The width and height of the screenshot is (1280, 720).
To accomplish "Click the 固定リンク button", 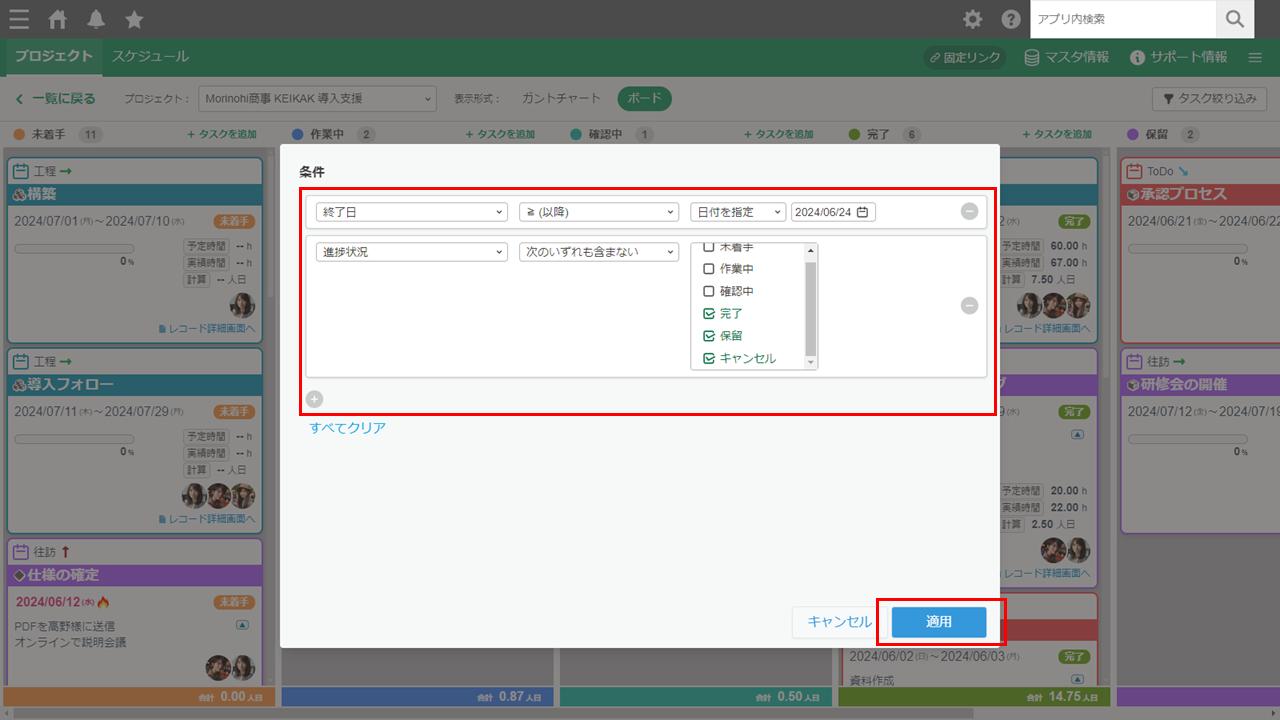I will (965, 58).
